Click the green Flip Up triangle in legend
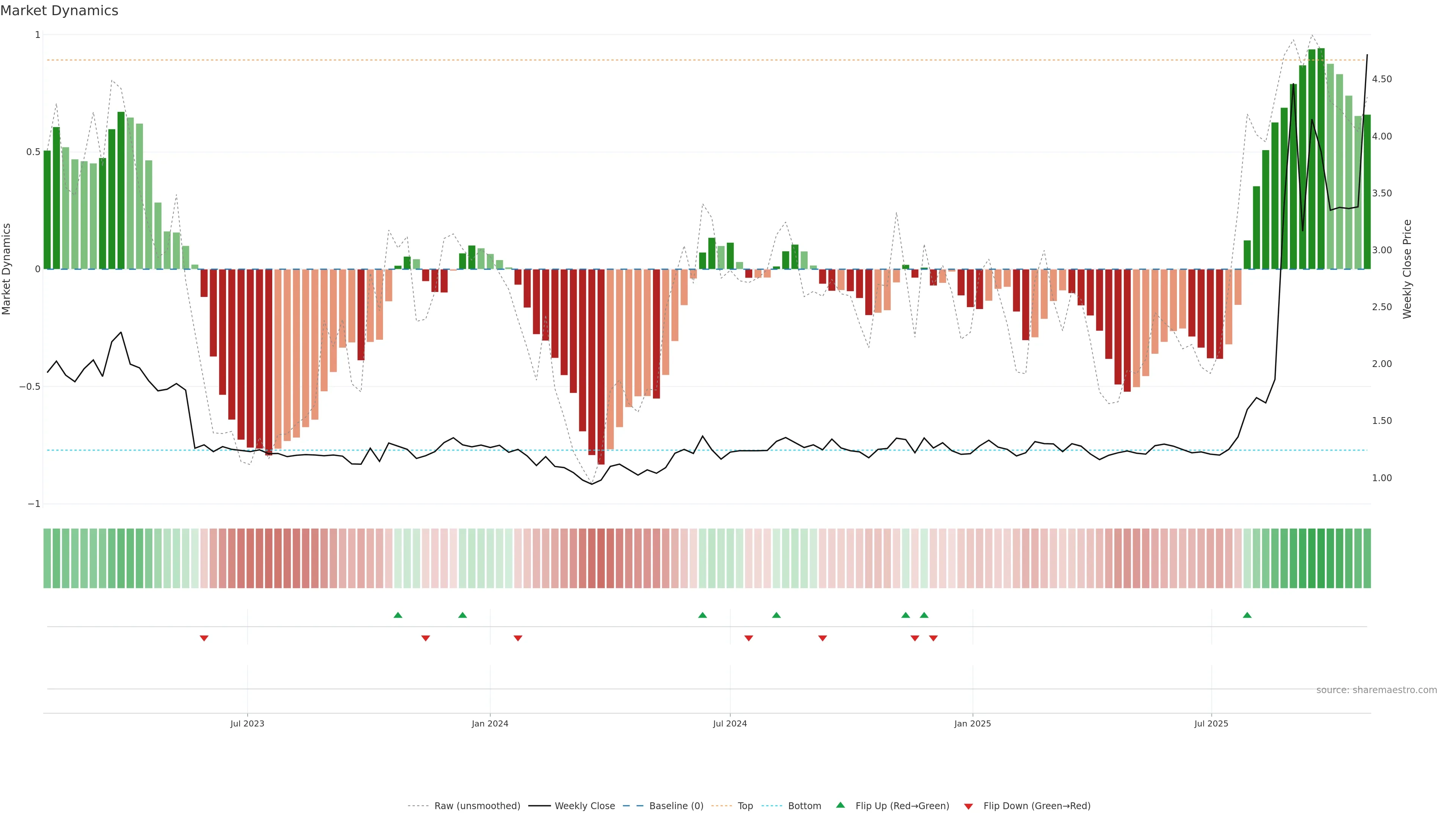The width and height of the screenshot is (1456, 819). pos(841,805)
